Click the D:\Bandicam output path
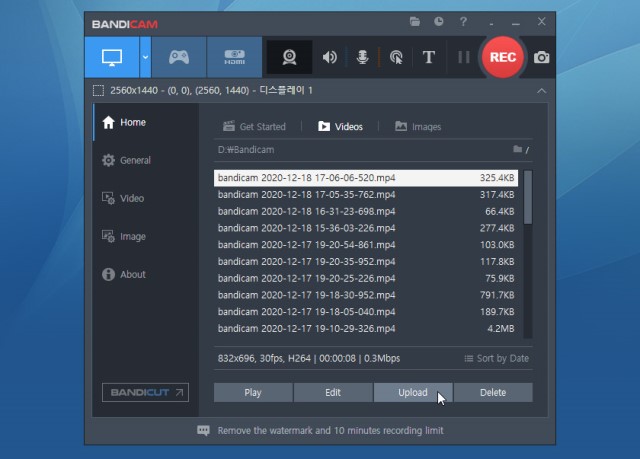Image resolution: width=640 pixels, height=459 pixels. (x=246, y=150)
